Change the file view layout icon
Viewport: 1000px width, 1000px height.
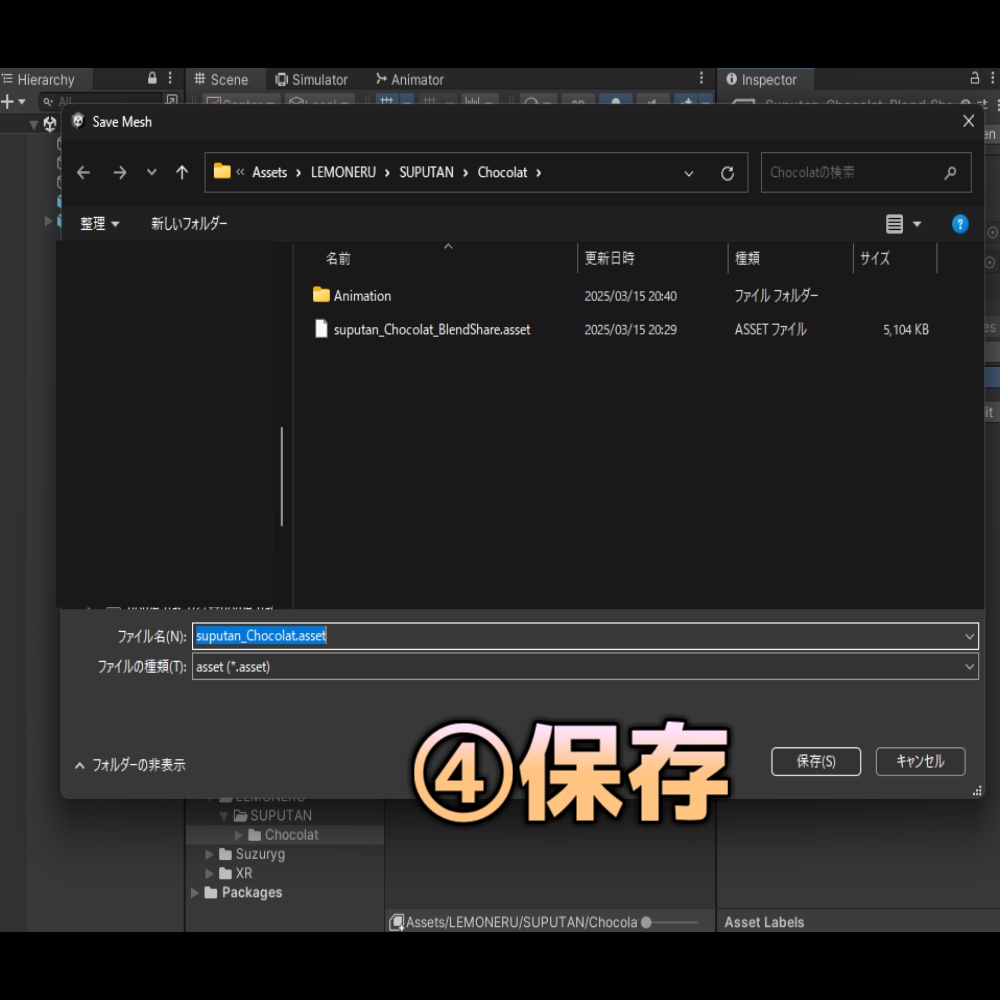pos(894,224)
